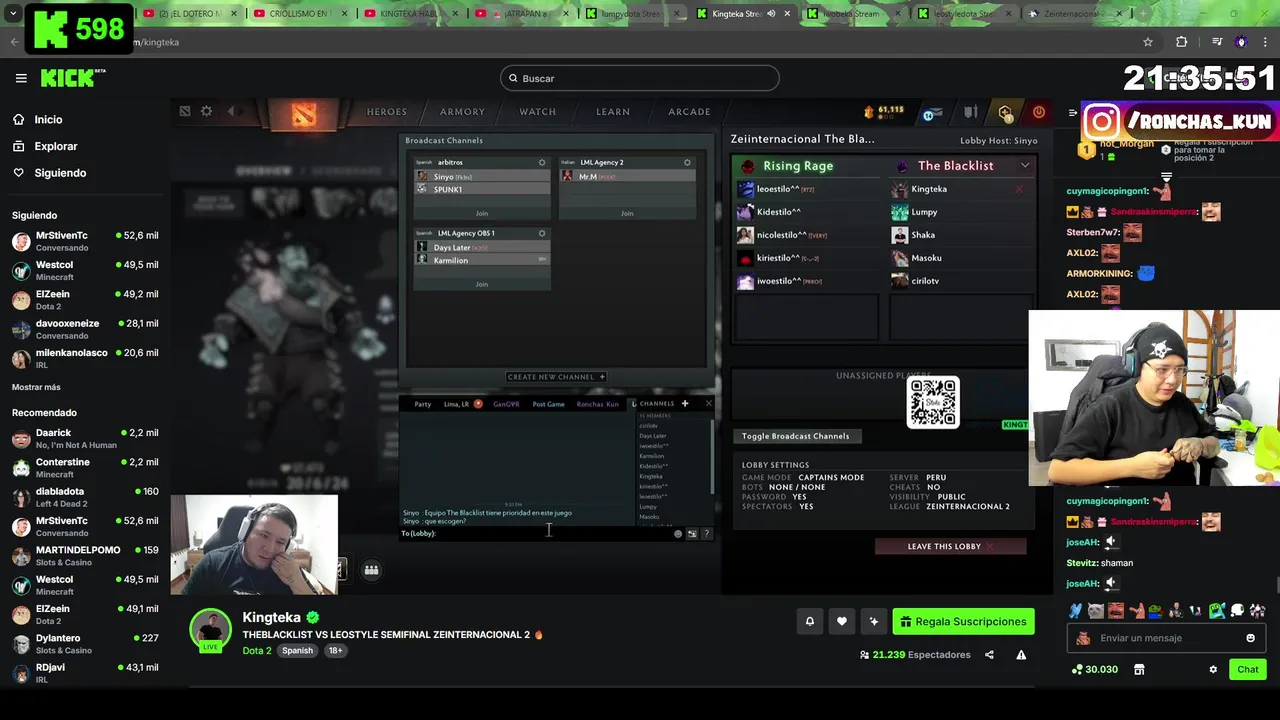Open the WATCH tab in Dota
1280x720 pixels.
tap(537, 112)
